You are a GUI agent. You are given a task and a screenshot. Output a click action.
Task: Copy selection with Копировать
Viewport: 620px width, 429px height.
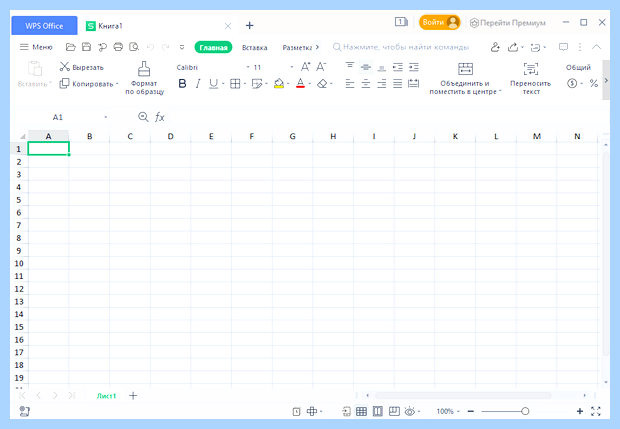point(86,84)
